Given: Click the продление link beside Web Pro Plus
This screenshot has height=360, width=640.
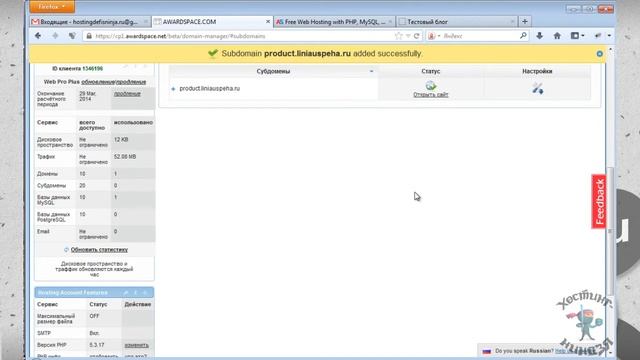Looking at the screenshot, I should (131, 82).
